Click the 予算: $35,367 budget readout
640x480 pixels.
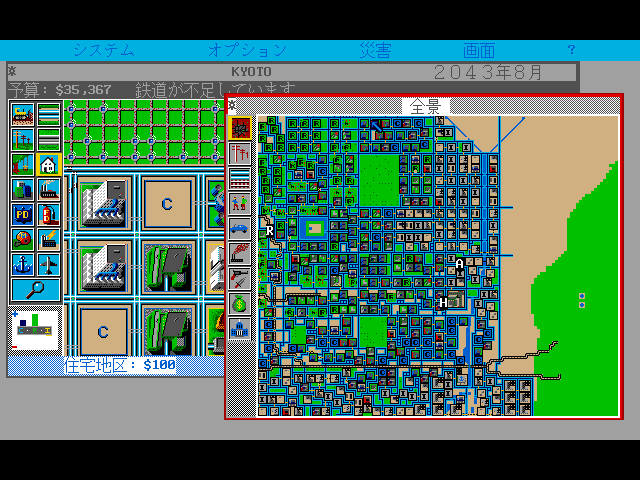[60, 90]
